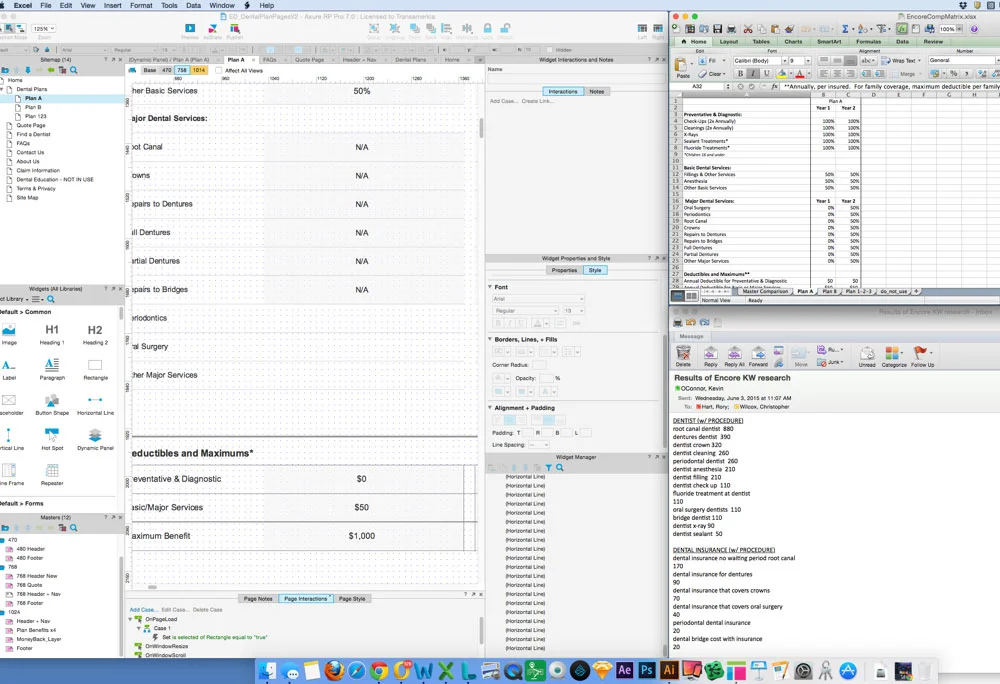1000x684 pixels.
Task: Click the Cut scissors icon in Excel
Action: [748, 29]
